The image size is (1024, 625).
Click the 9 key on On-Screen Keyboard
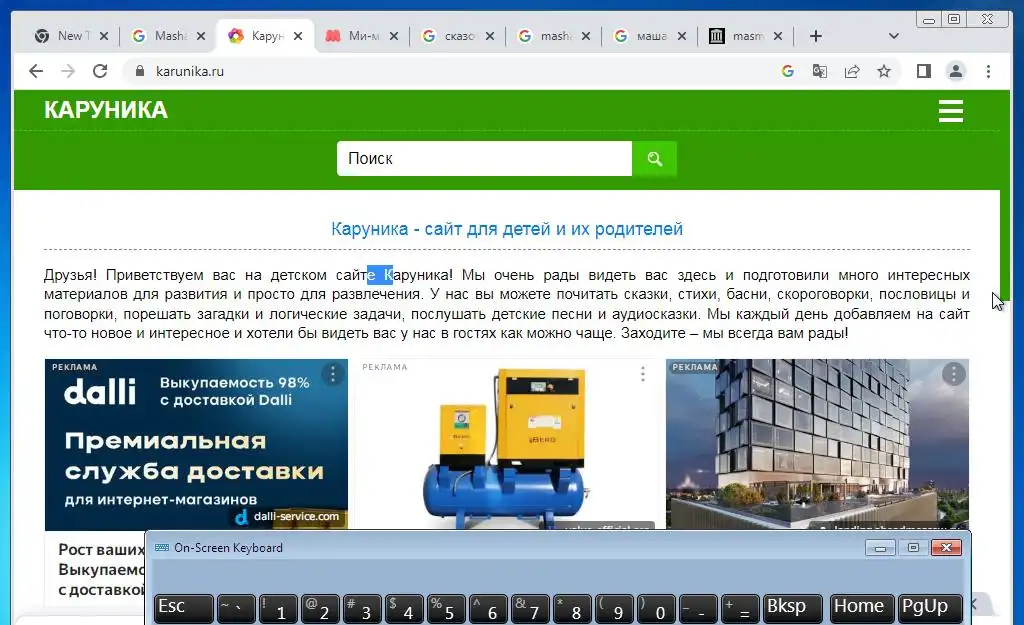click(x=613, y=609)
